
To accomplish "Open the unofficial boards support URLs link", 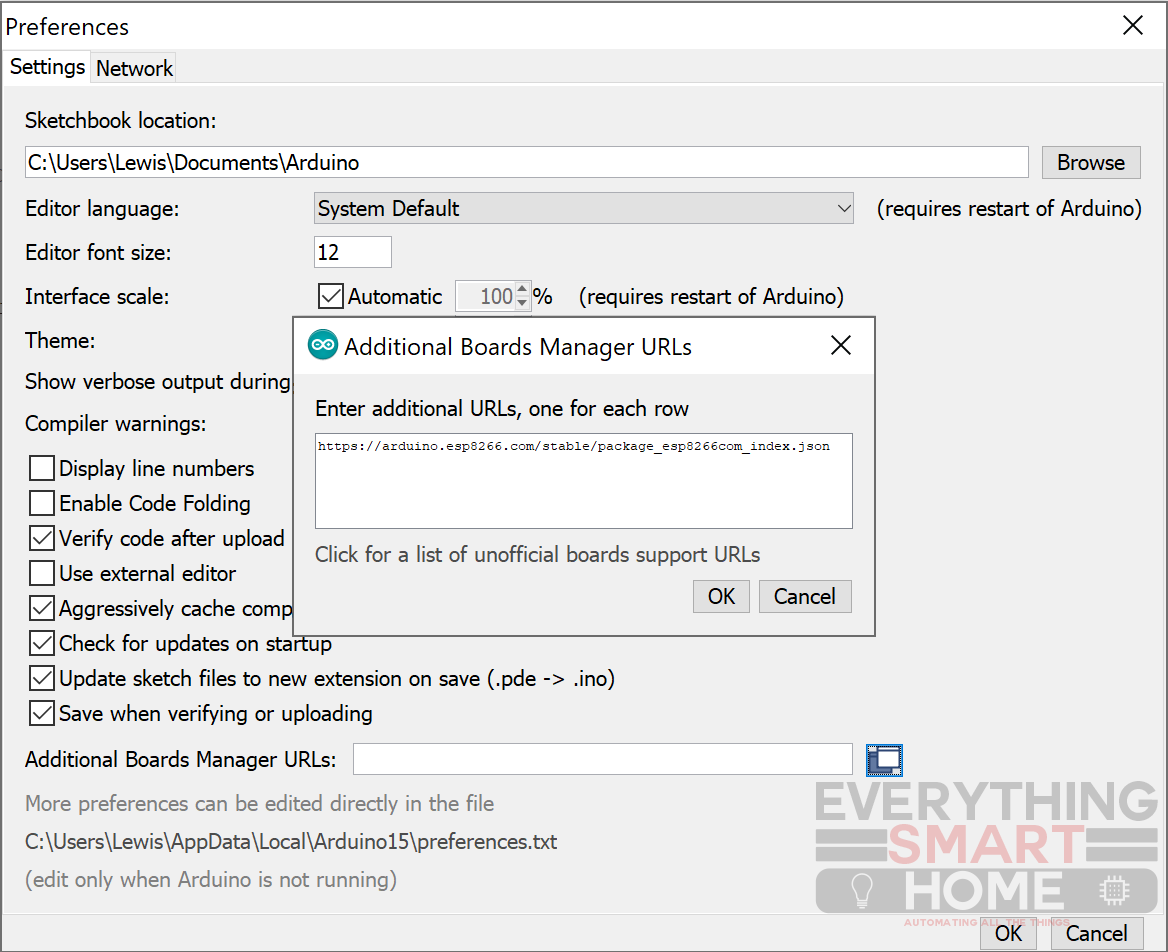I will pos(537,555).
